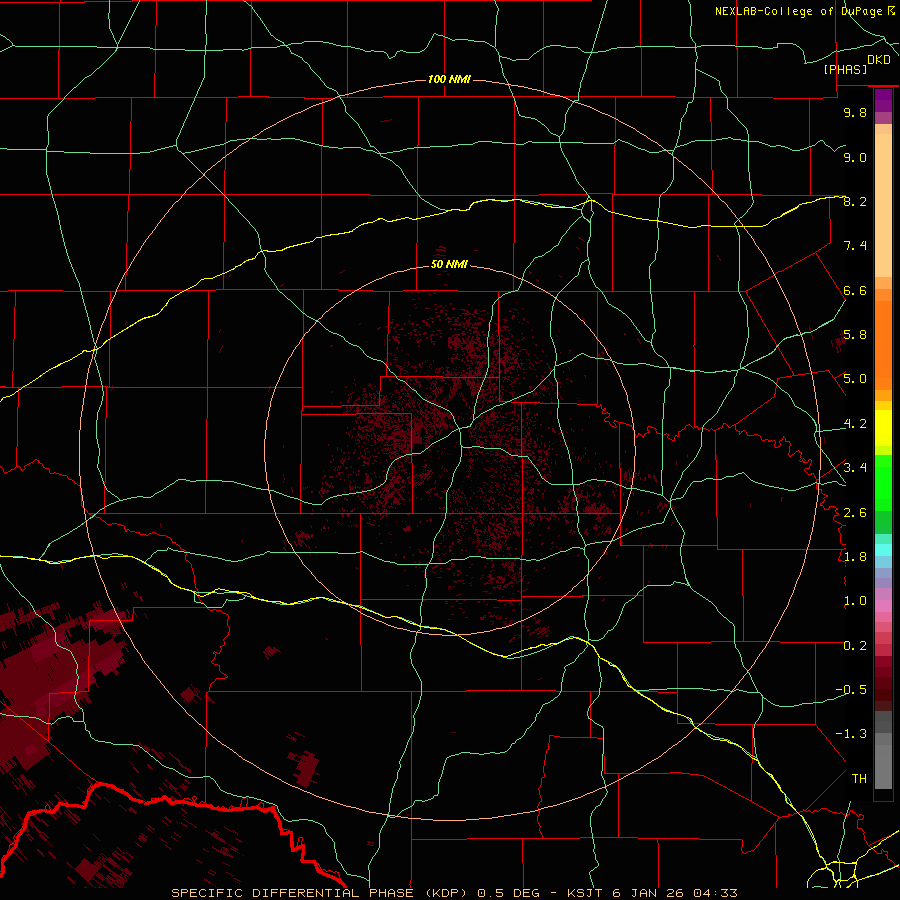Click the -0.5 scale value

[x=851, y=690]
